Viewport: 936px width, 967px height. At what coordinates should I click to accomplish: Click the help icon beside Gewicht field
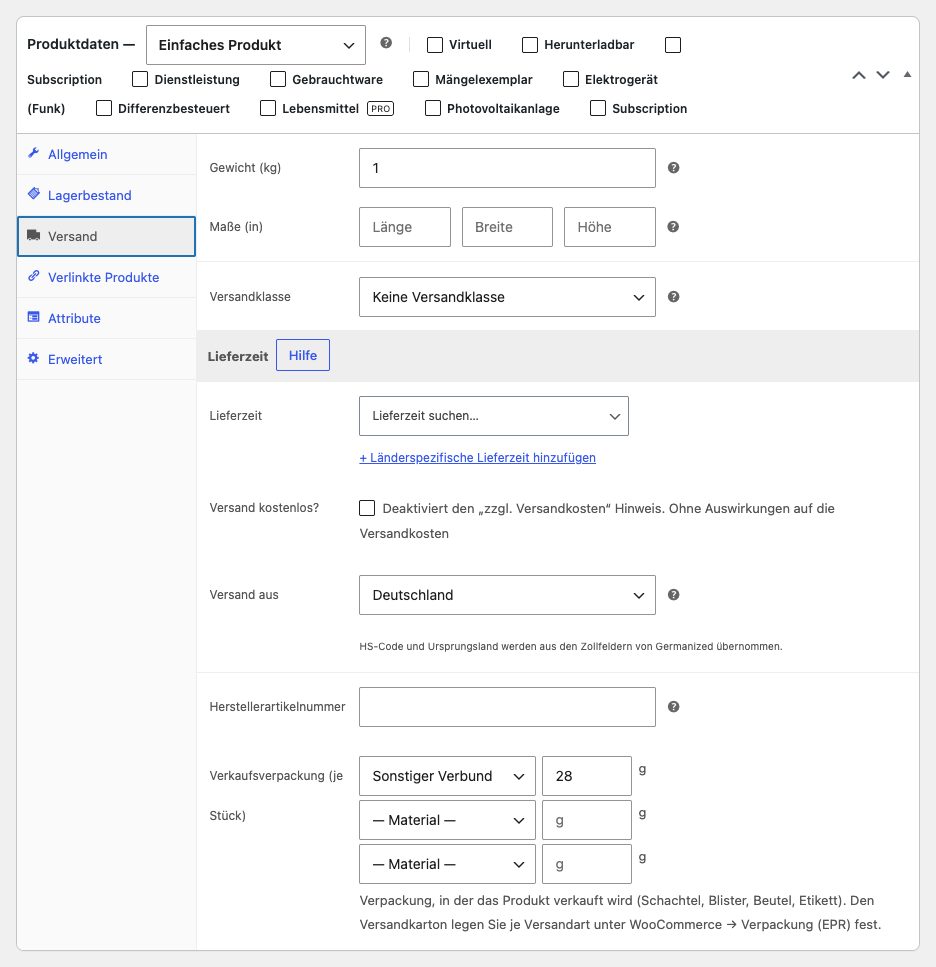(673, 168)
